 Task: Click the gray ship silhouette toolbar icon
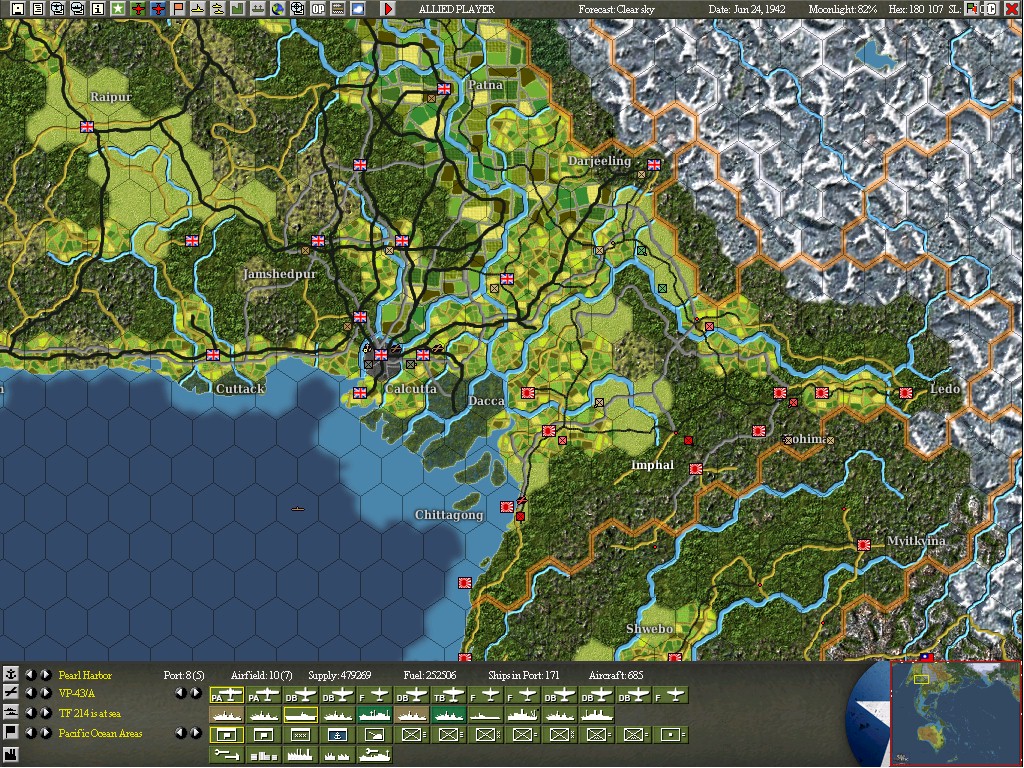(x=257, y=8)
